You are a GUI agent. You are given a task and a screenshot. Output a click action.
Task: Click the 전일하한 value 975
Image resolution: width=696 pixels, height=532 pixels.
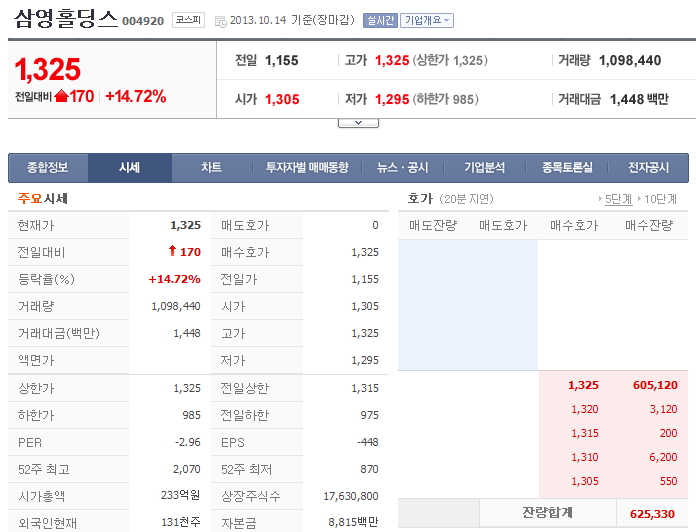click(369, 415)
